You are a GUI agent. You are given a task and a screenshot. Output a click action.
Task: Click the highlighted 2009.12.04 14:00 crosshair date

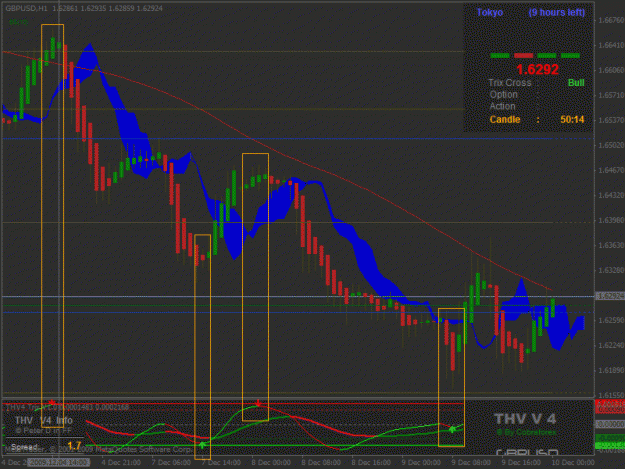pyautogui.click(x=59, y=463)
